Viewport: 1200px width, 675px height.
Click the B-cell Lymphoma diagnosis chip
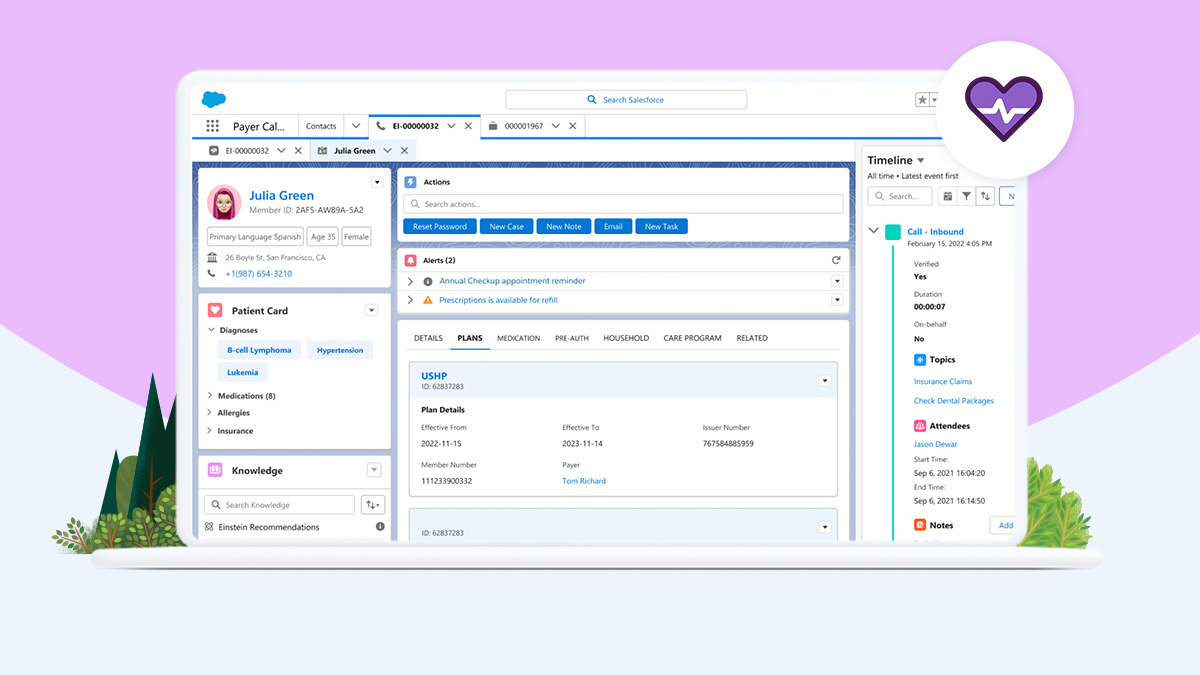[x=259, y=350]
